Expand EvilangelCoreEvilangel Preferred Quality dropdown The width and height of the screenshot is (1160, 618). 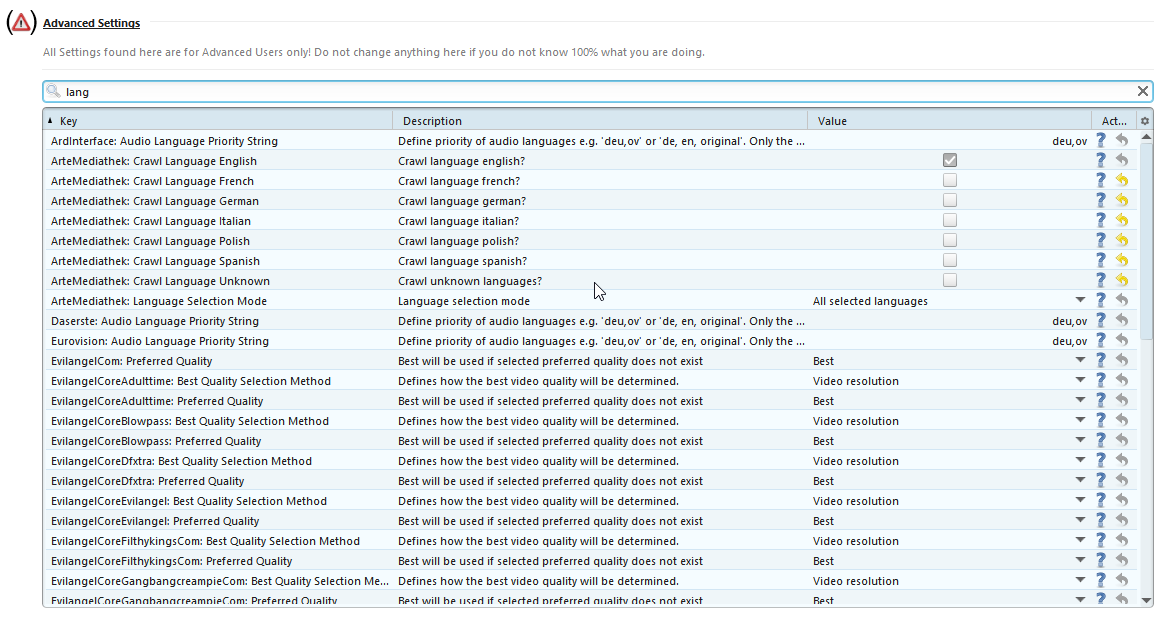1080,520
